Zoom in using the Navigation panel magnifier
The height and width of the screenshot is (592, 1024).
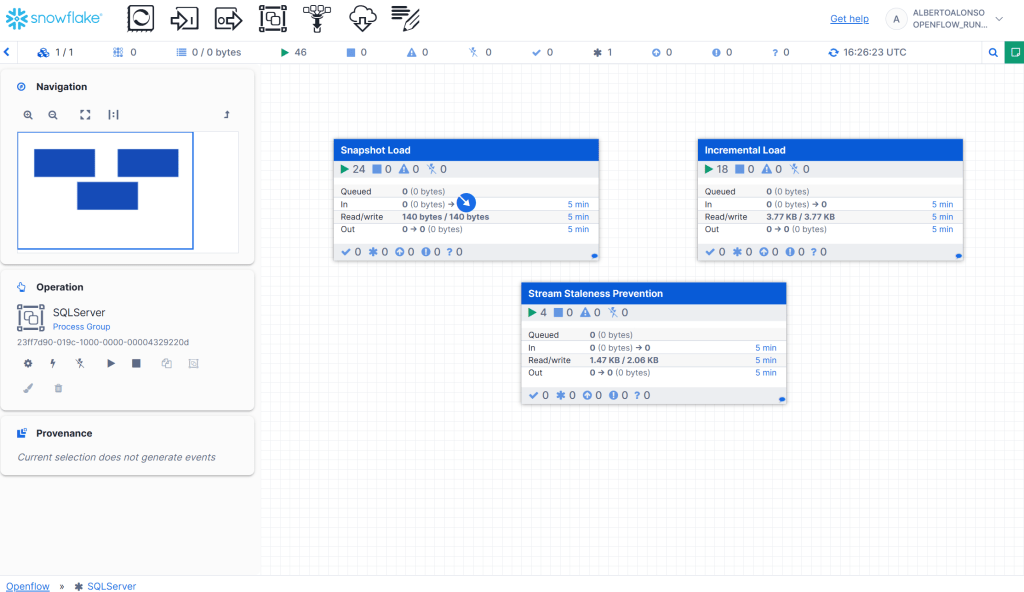coord(29,115)
